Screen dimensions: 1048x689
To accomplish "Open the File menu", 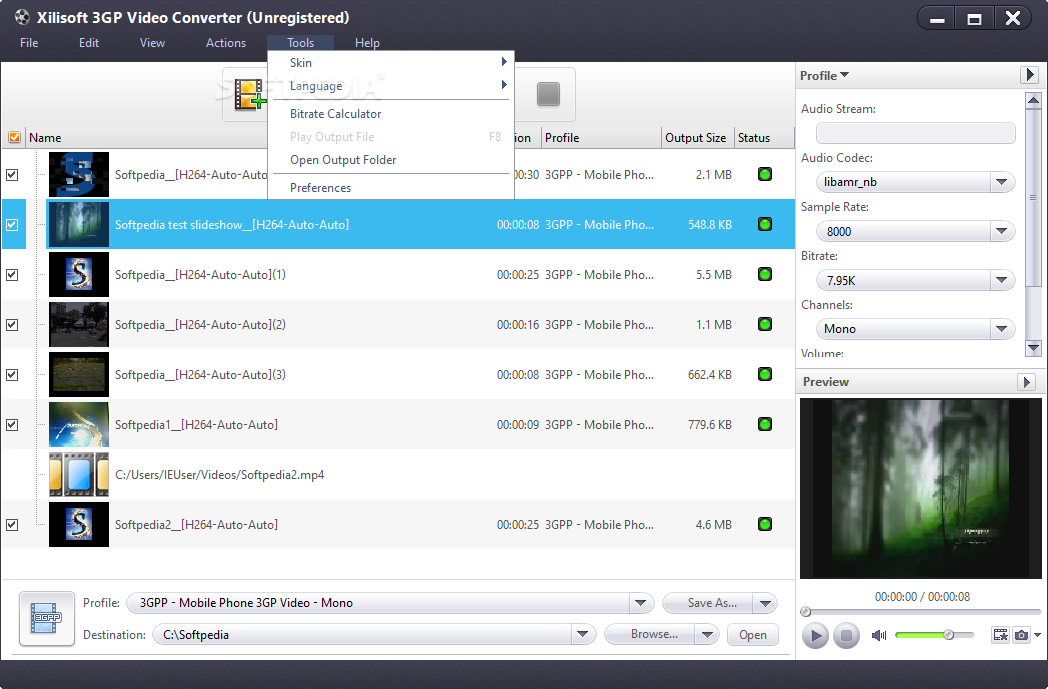I will tap(29, 43).
